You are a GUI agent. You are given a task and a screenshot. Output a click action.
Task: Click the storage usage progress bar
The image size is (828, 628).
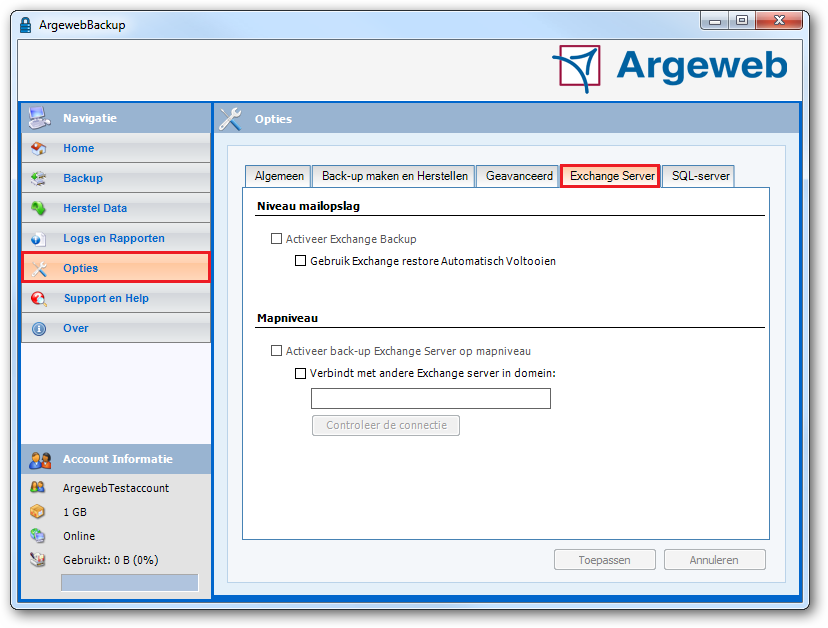(129, 583)
